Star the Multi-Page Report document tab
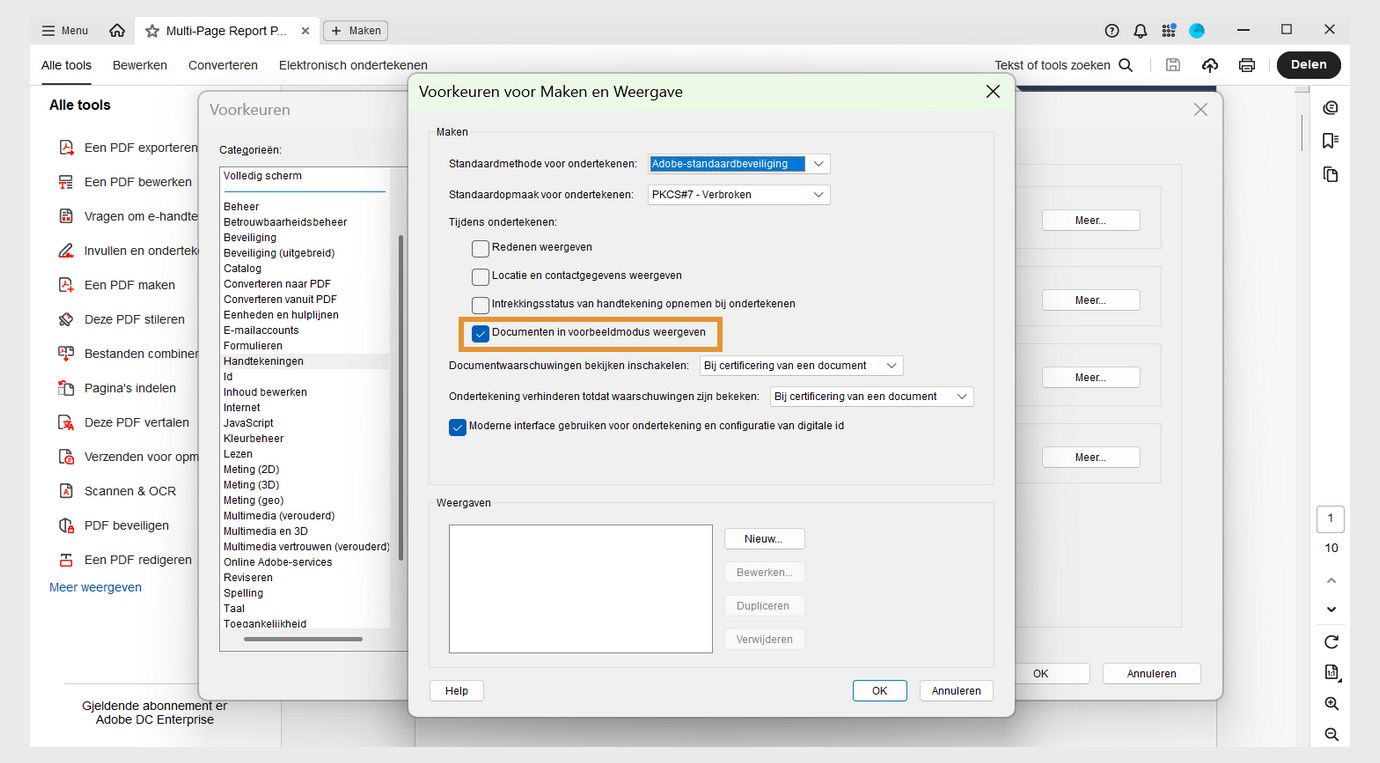Viewport: 1380px width, 763px height. coord(152,31)
